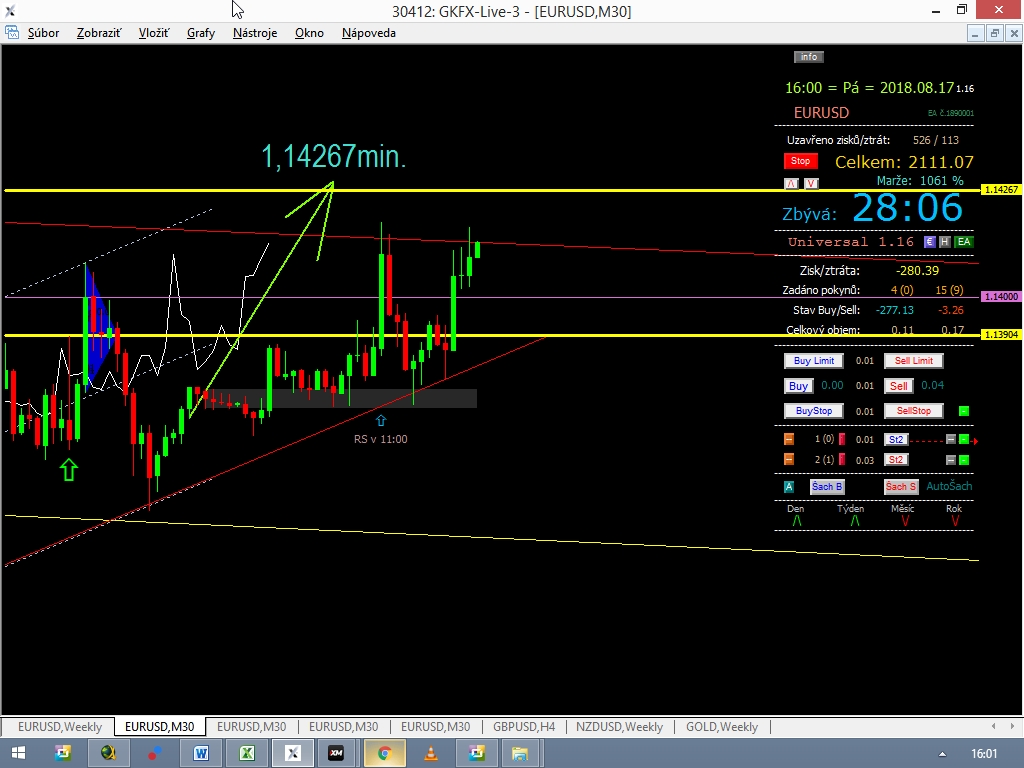Click the green square on the red St2 row

pos(964,460)
